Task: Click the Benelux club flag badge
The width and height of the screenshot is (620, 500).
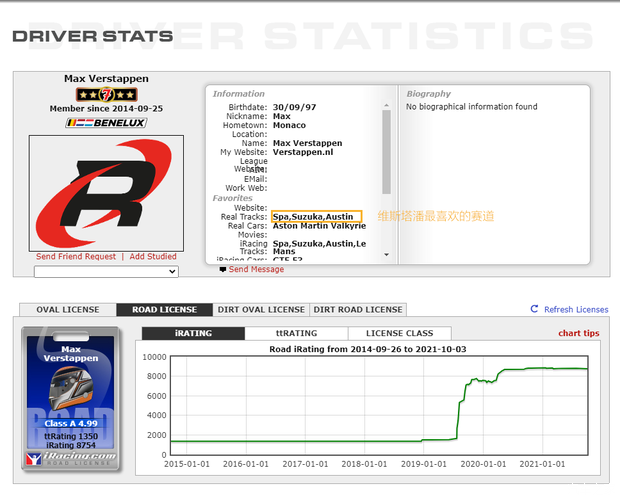Action: (x=105, y=123)
